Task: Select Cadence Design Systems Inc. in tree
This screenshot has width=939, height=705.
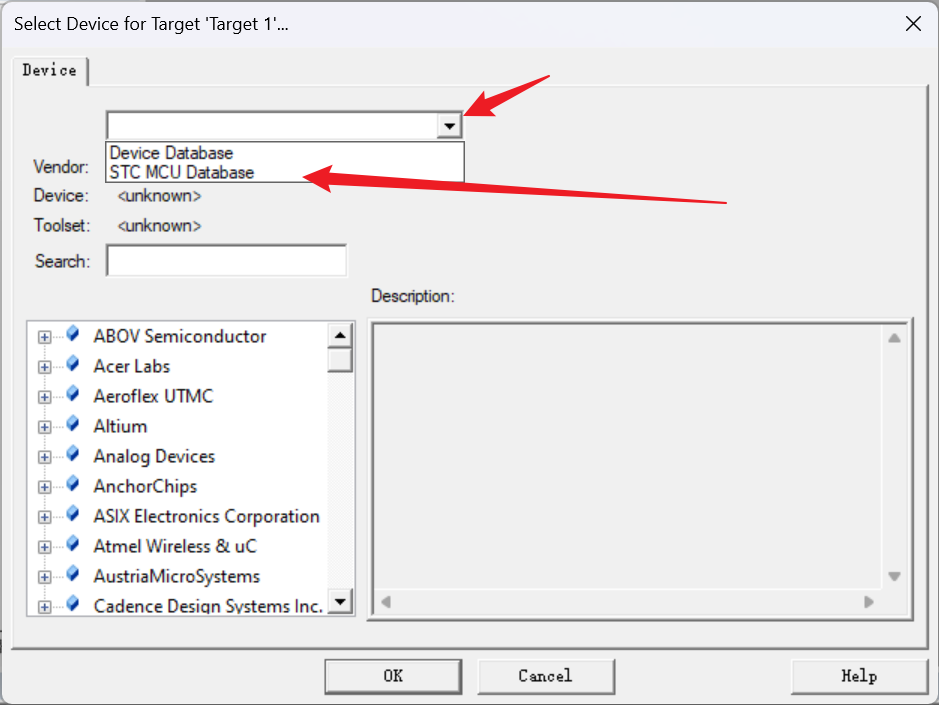Action: (x=208, y=606)
